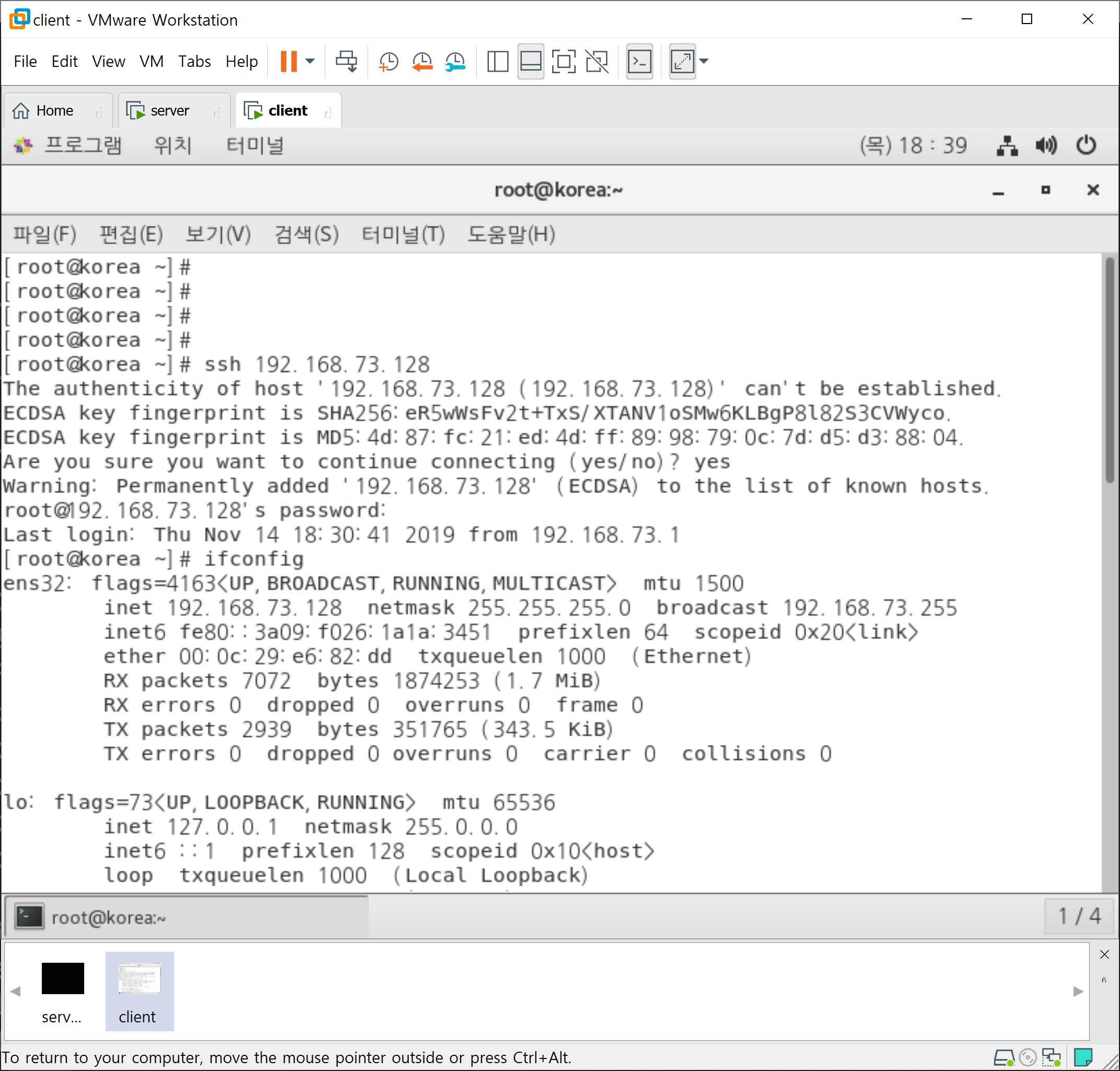Open the console view icon

tap(639, 61)
